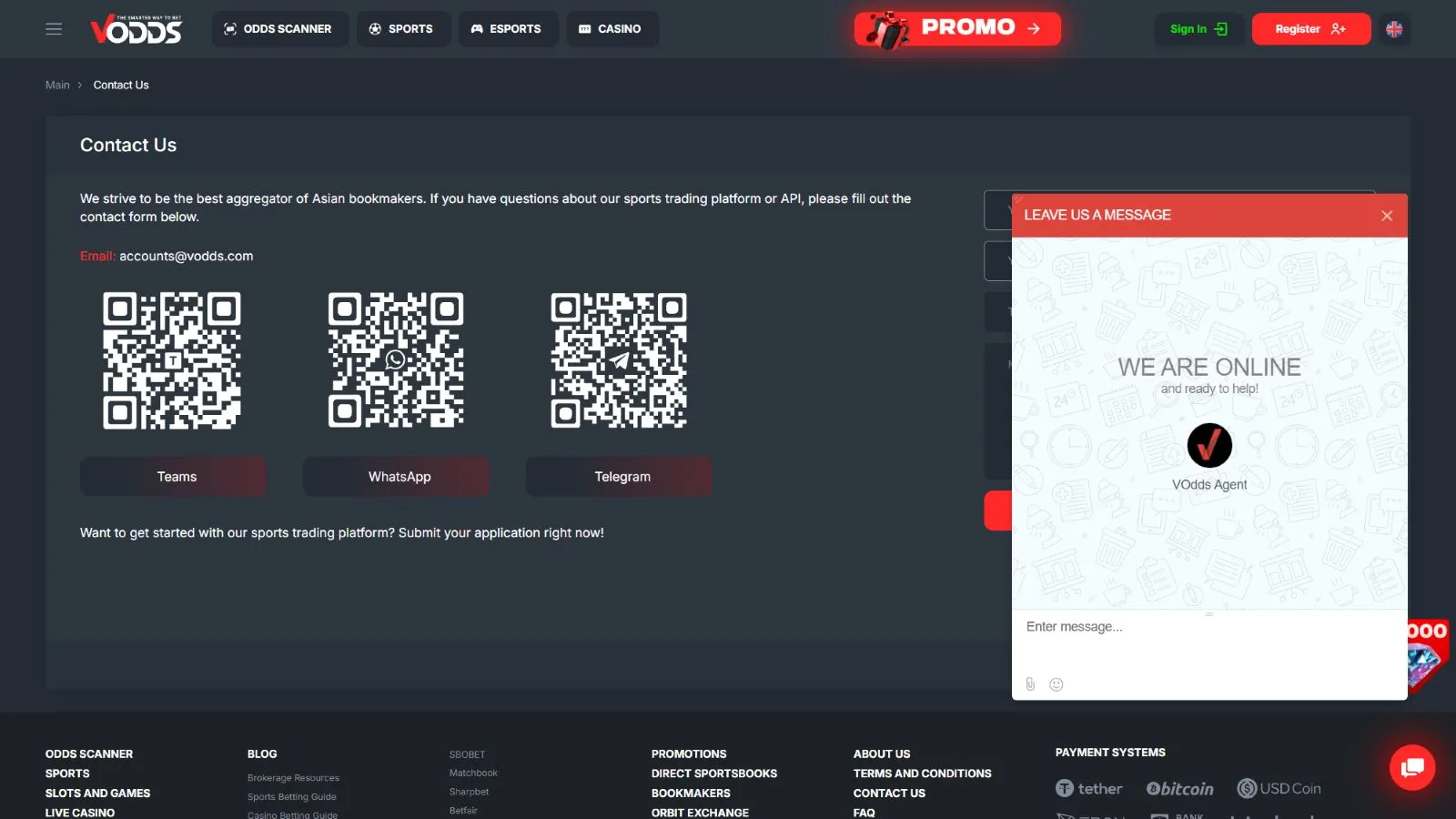
Task: Click the red PROMO banner button
Action: (957, 29)
